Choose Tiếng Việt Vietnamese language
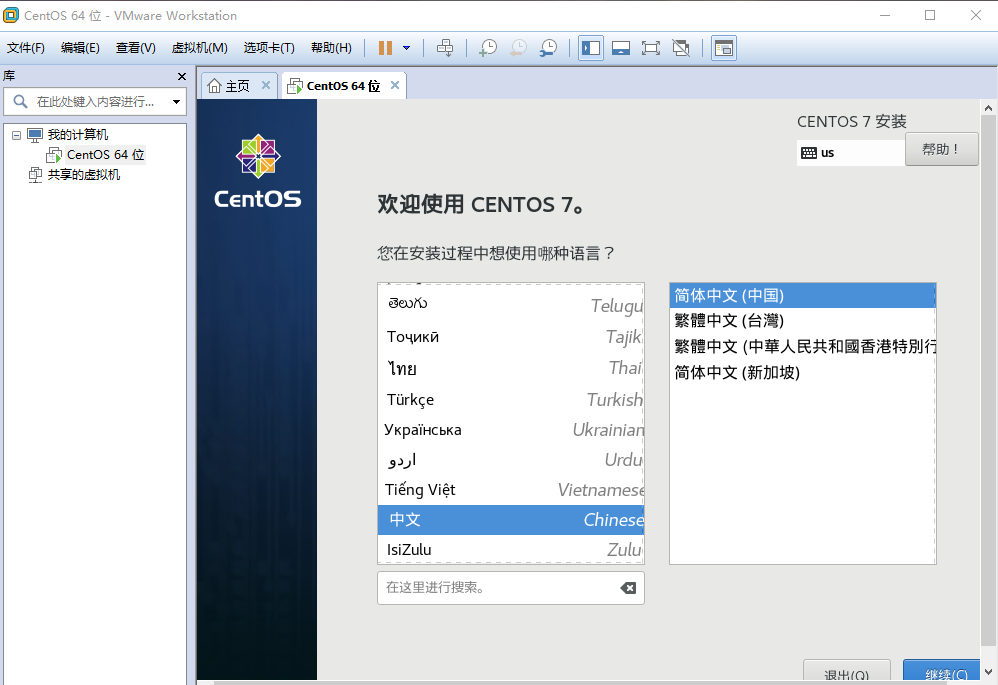Screen dimensions: 998x685 (x=510, y=490)
